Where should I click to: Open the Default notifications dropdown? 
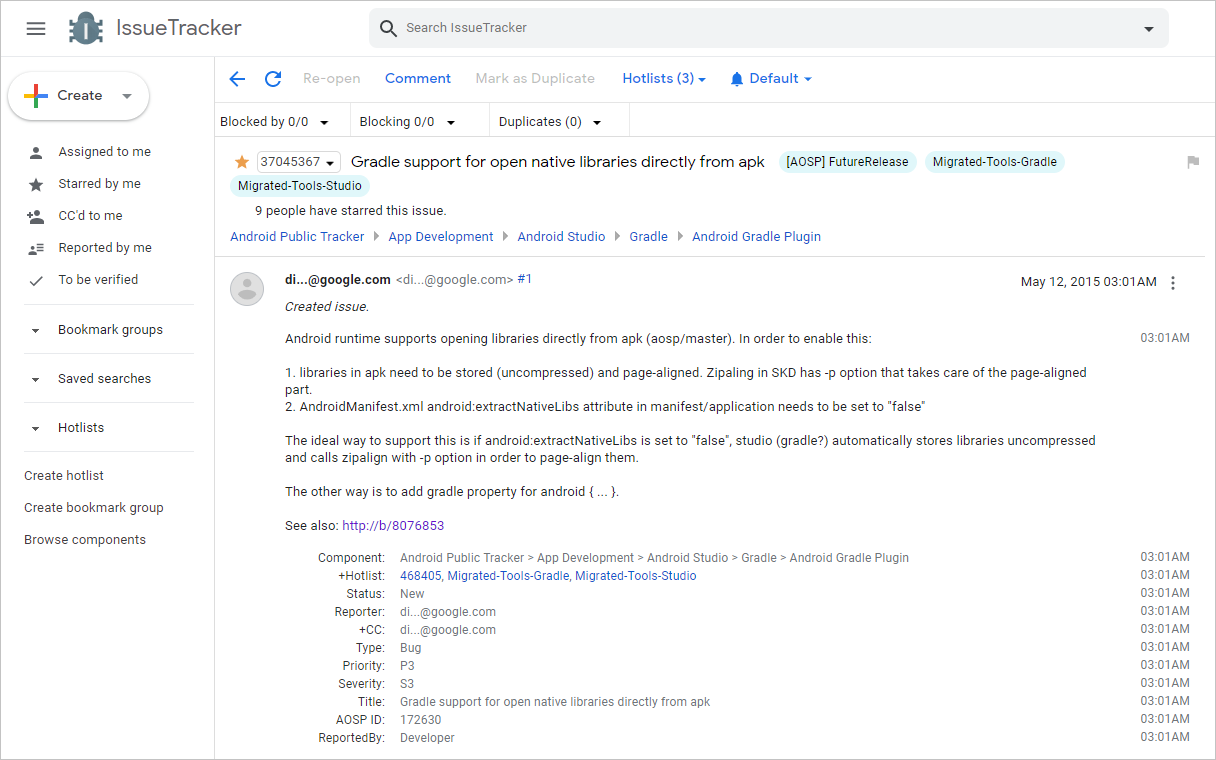(780, 78)
